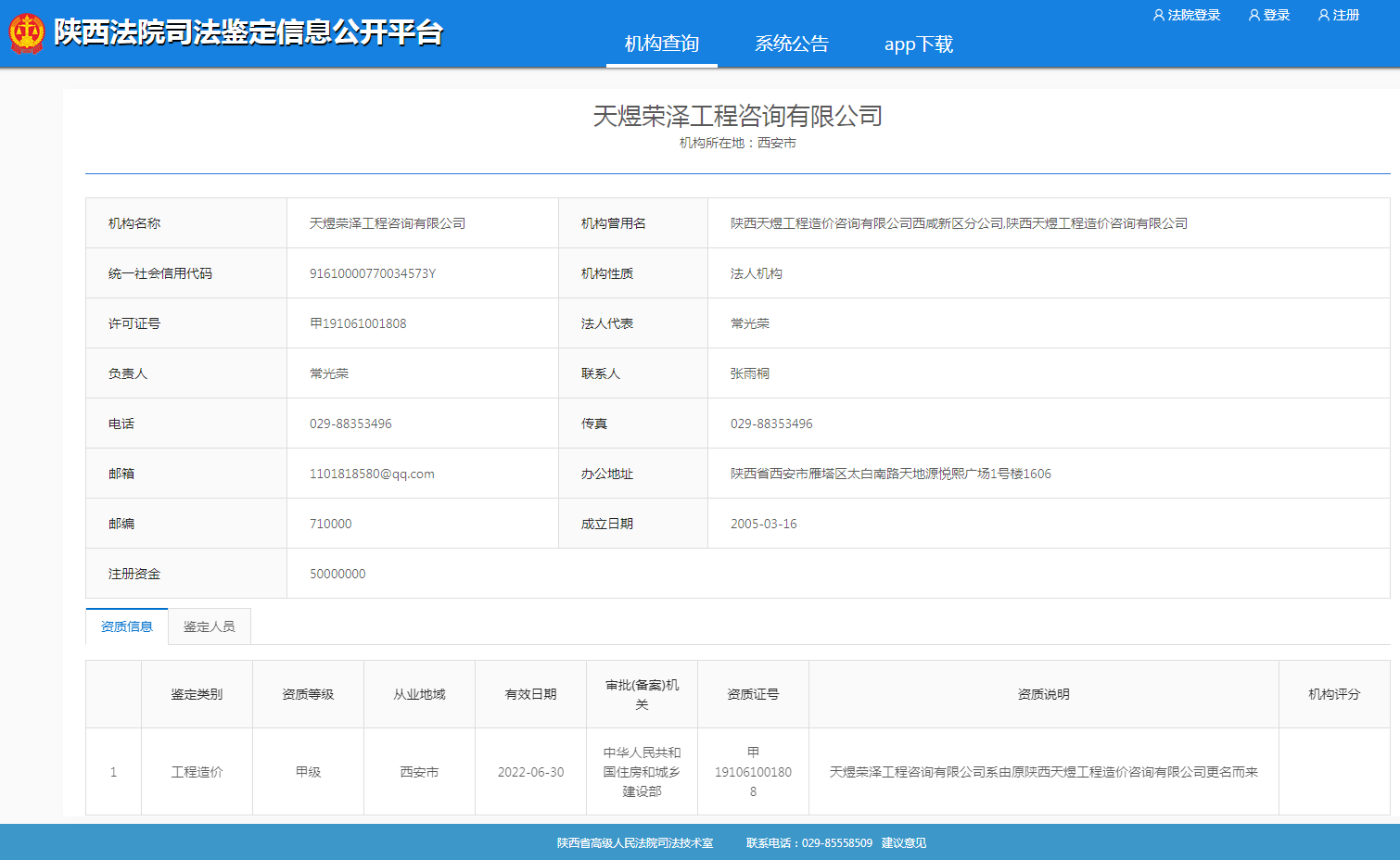Open the 系统公告 navigation item
Image resolution: width=1400 pixels, height=860 pixels.
click(791, 44)
